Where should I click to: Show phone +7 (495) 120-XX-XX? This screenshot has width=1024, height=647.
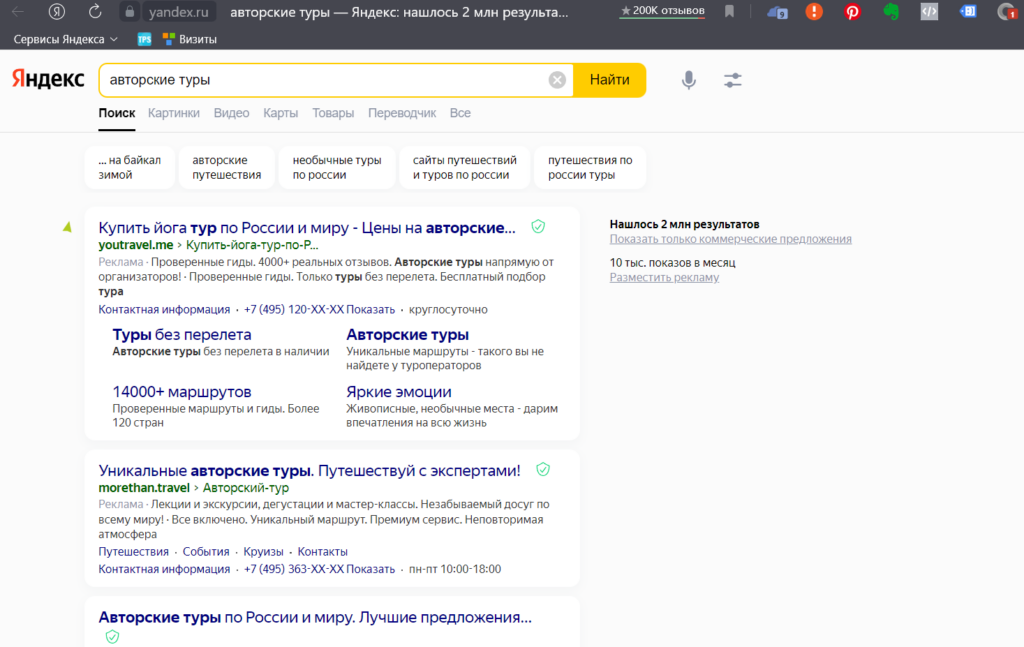(319, 309)
